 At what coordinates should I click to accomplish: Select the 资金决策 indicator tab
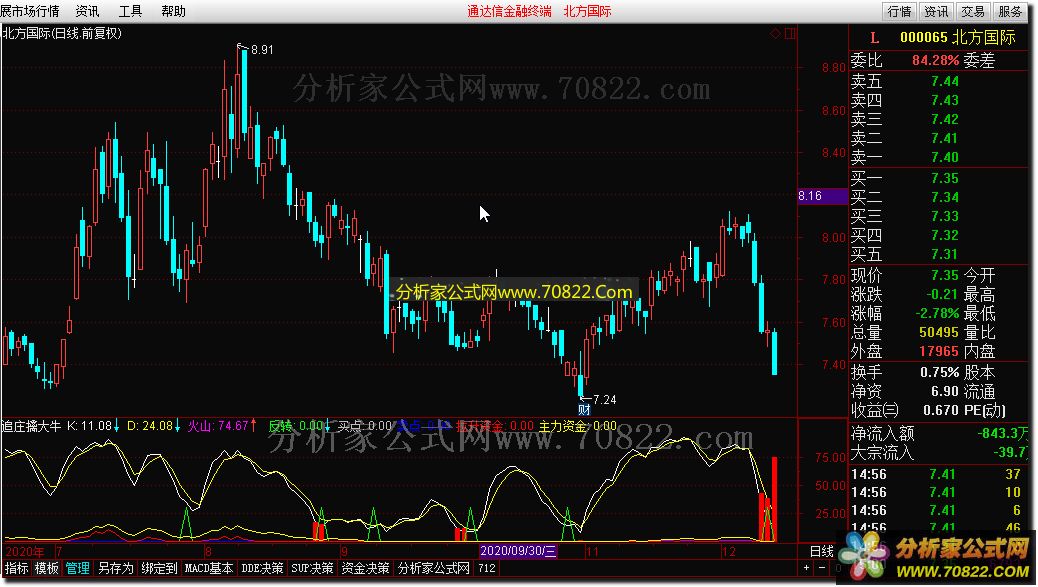(x=365, y=568)
